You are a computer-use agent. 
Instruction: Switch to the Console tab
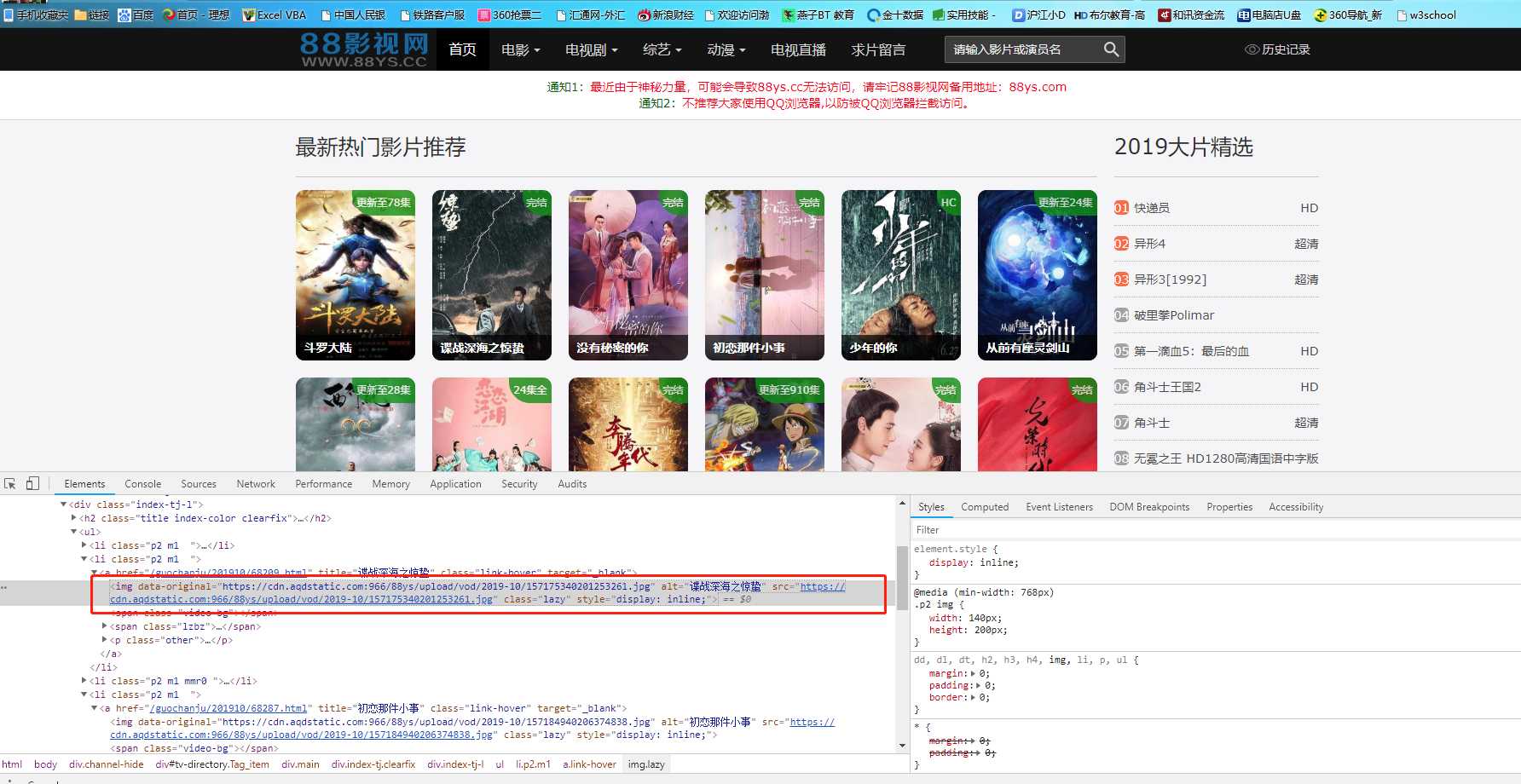[x=142, y=483]
